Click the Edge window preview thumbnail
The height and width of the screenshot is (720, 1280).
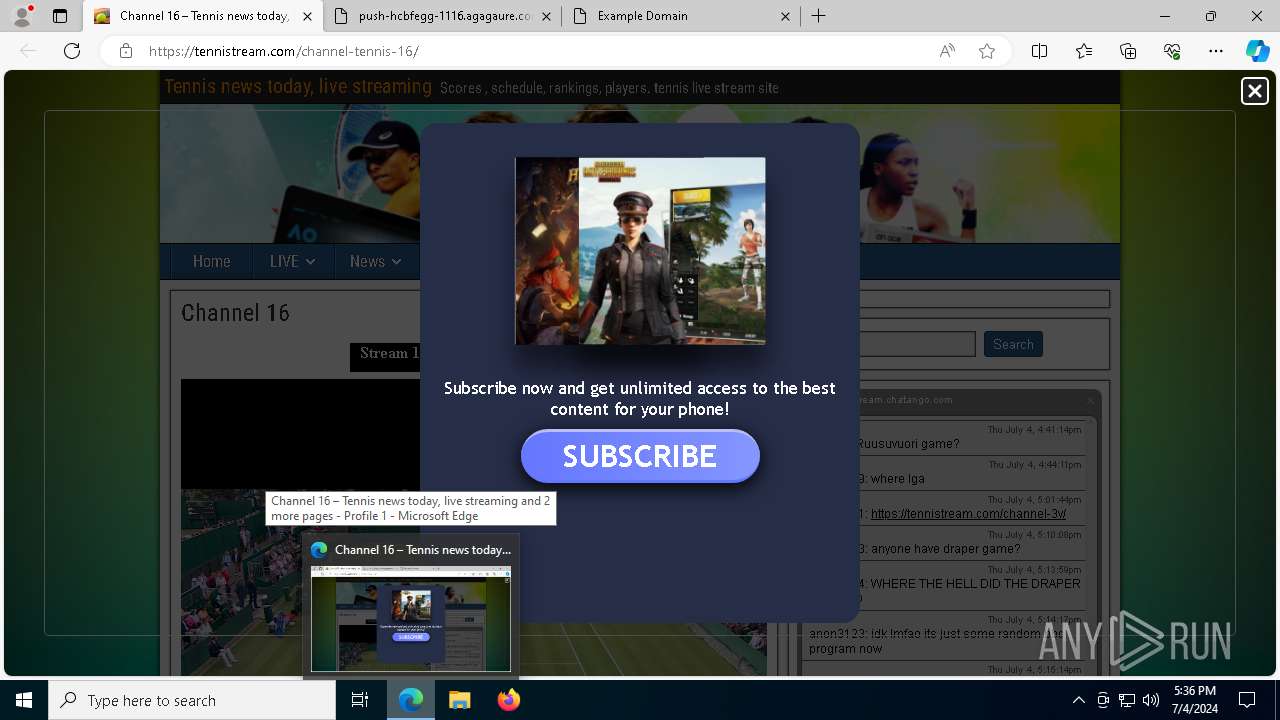[x=411, y=619]
